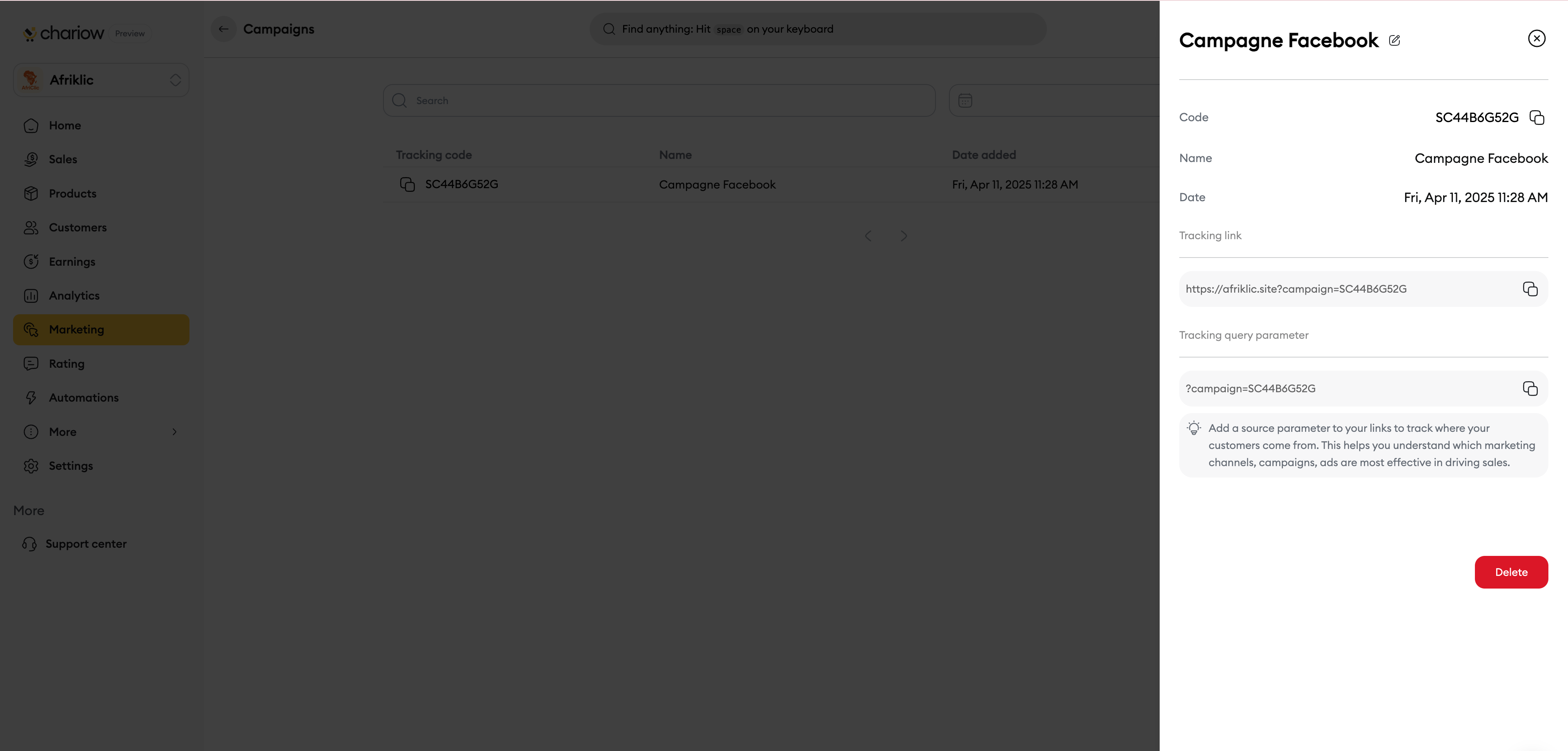Go to the next page arrow
Image resolution: width=1568 pixels, height=751 pixels.
coord(904,236)
